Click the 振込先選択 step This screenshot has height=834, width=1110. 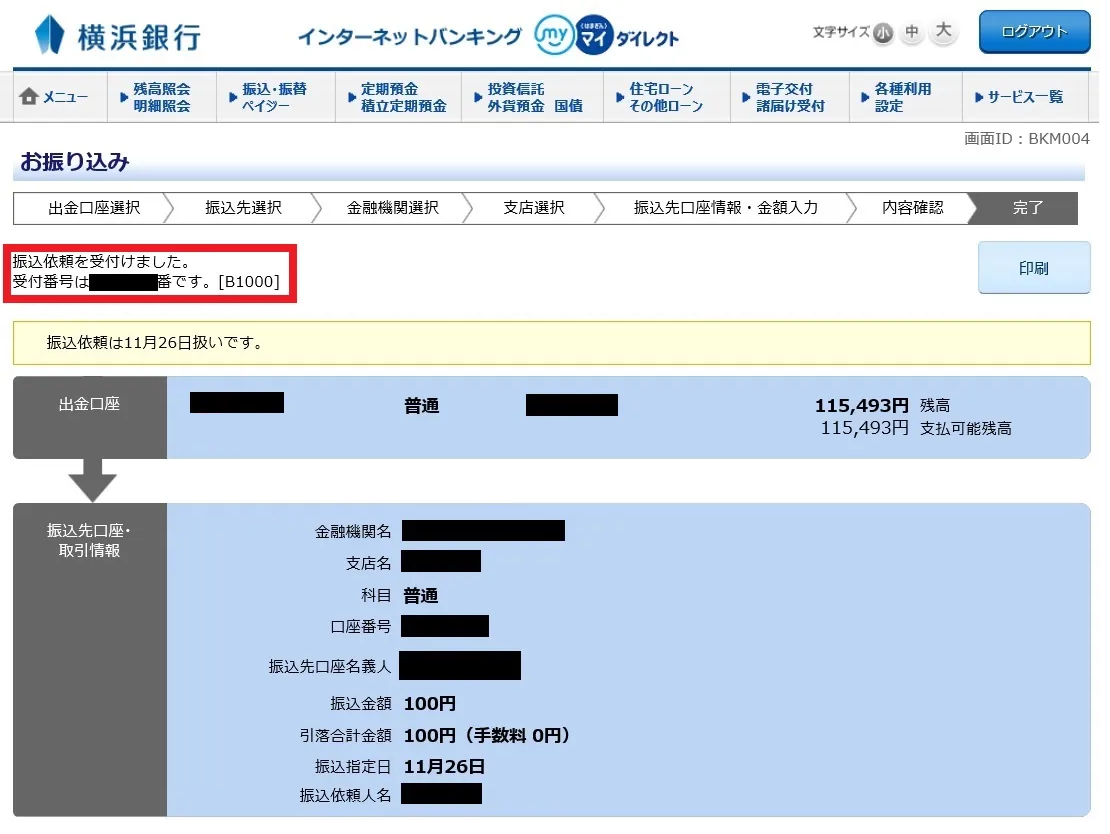tap(244, 207)
